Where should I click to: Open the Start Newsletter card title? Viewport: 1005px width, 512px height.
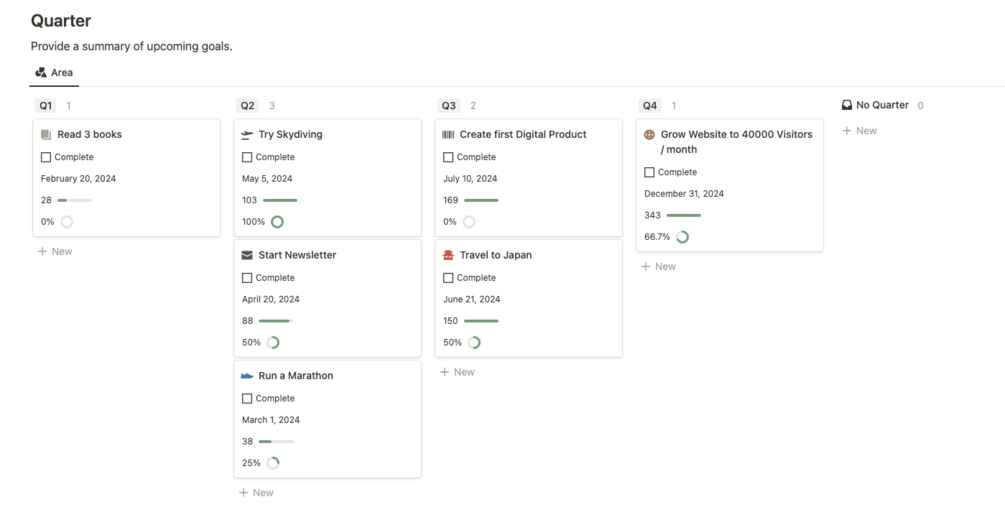pos(297,255)
